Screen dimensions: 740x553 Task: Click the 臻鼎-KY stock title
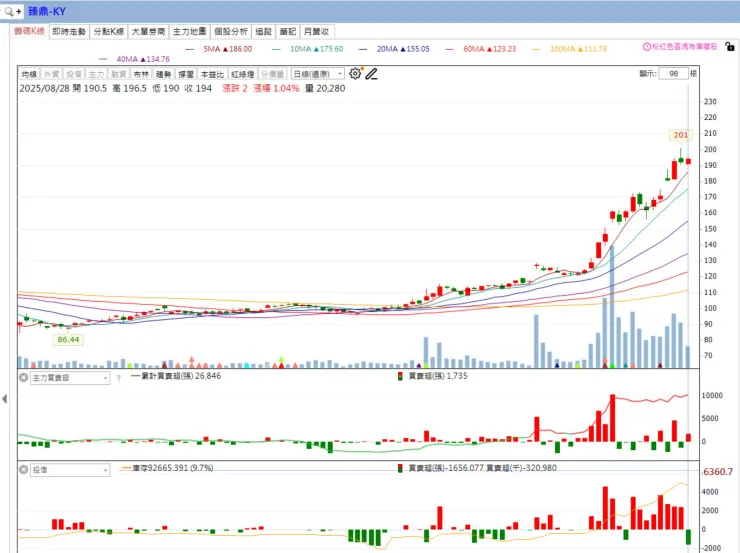[x=47, y=11]
